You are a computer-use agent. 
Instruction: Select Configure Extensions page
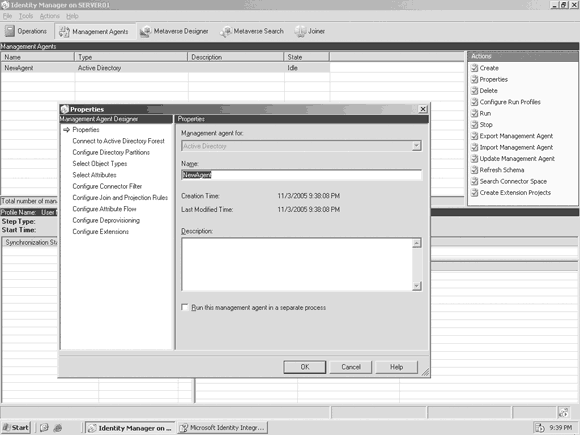point(101,232)
